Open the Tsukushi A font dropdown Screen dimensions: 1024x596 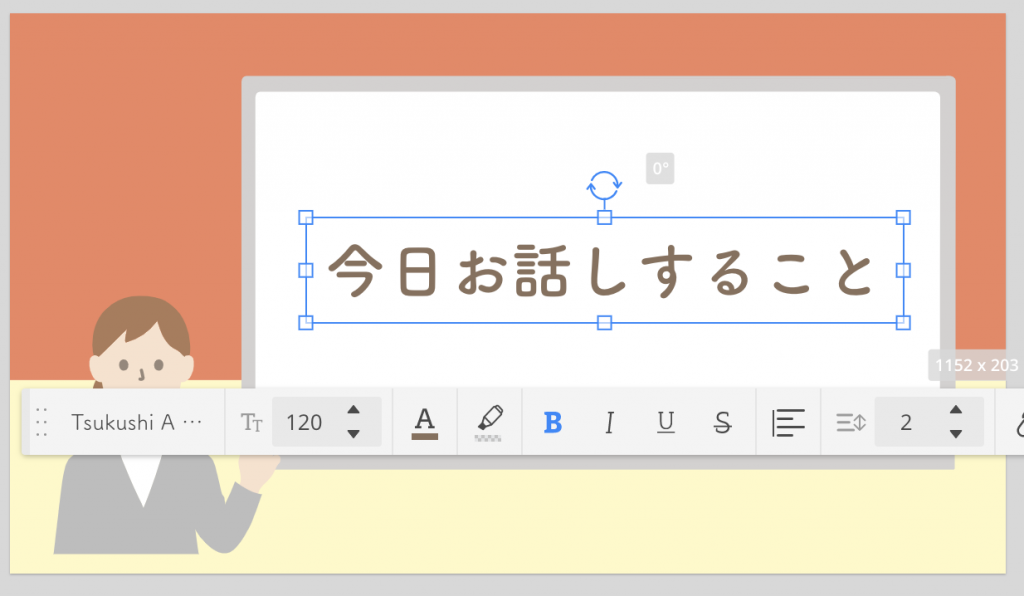(x=136, y=422)
